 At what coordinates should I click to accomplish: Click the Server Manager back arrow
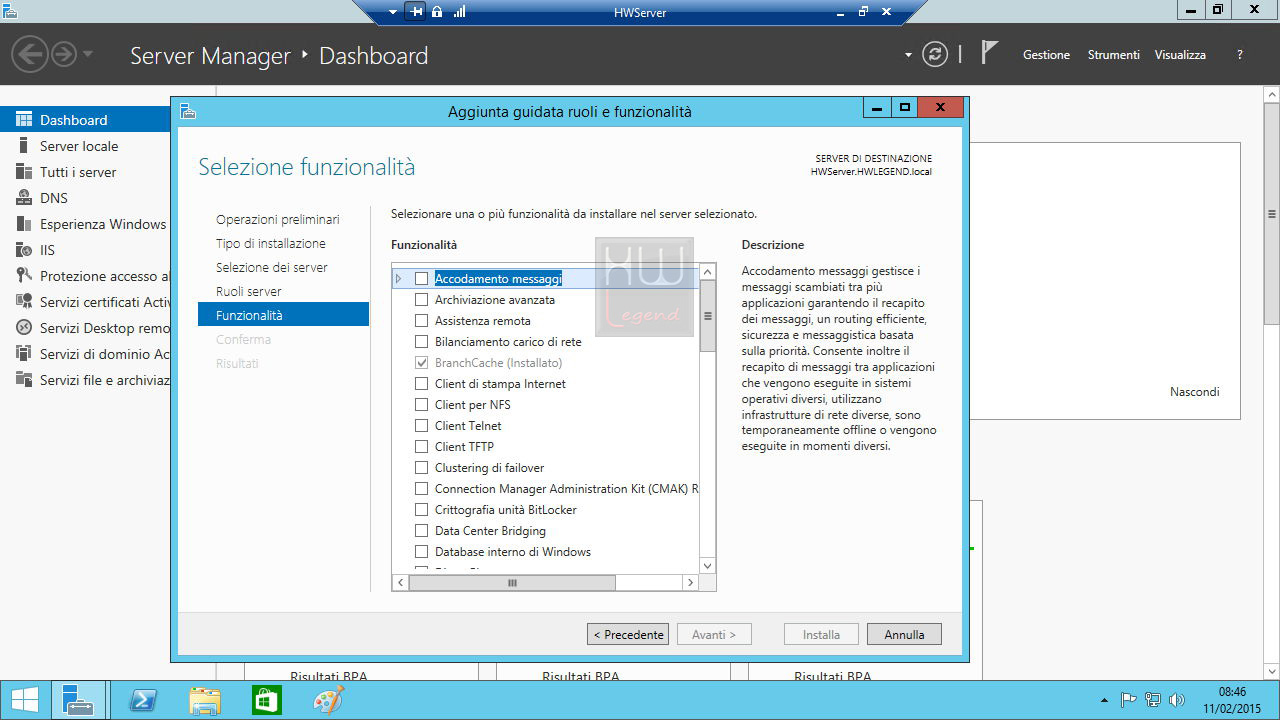point(30,53)
